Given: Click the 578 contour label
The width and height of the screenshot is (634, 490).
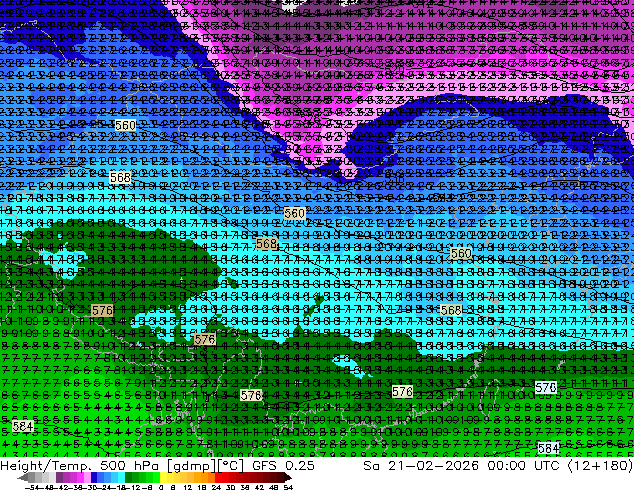Looking at the screenshot, I should pyautogui.click(x=545, y=387).
